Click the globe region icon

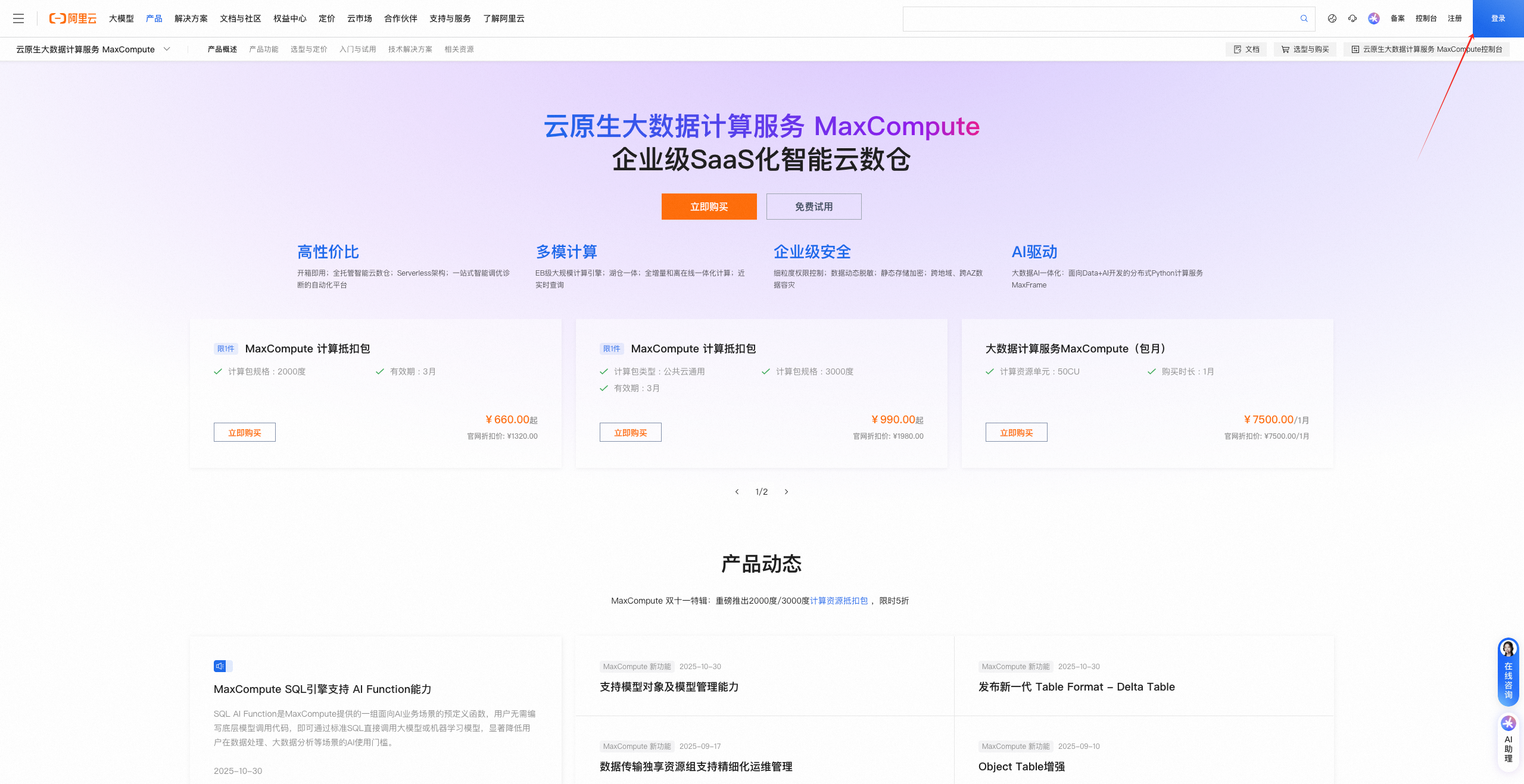(x=1332, y=18)
